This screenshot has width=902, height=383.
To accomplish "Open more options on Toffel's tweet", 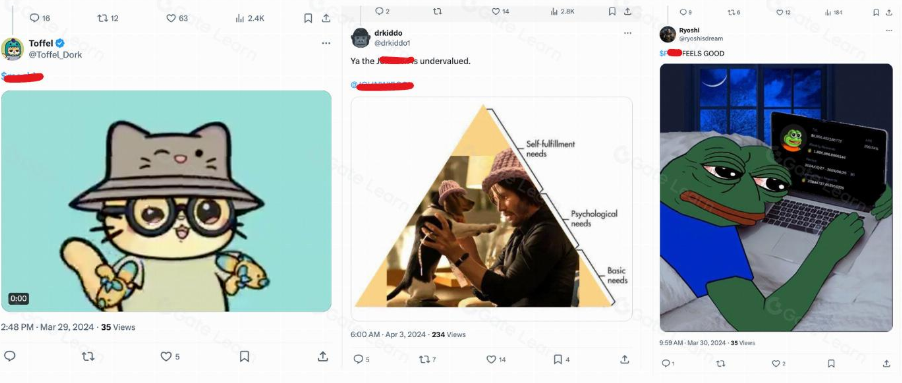I will (x=326, y=43).
